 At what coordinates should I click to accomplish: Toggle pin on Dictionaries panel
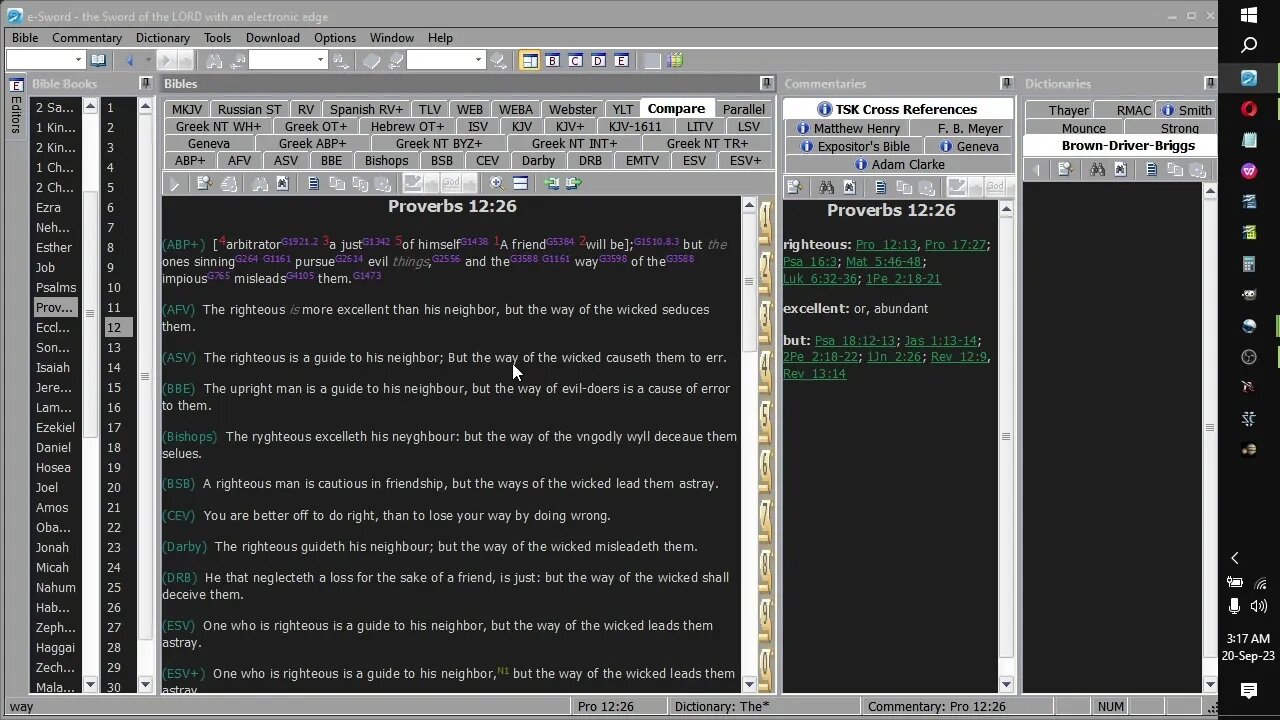[1209, 83]
